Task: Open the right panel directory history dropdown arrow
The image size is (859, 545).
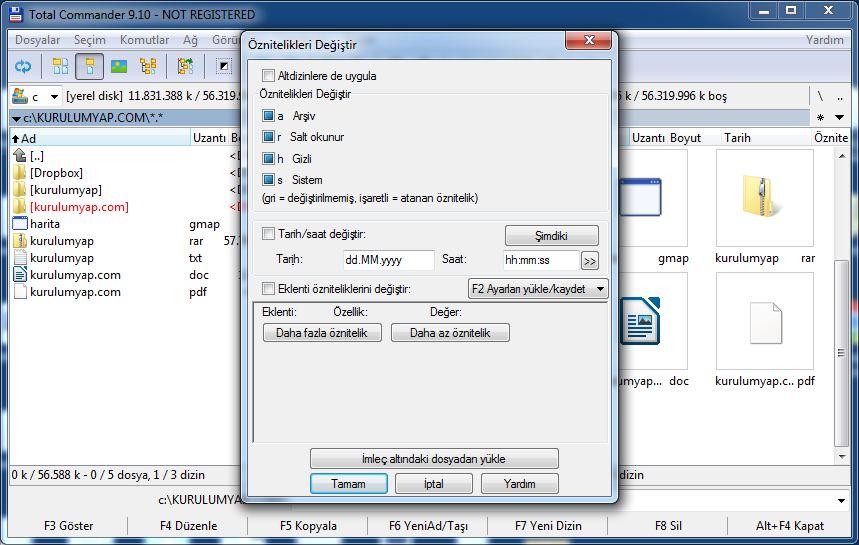Action: [839, 117]
